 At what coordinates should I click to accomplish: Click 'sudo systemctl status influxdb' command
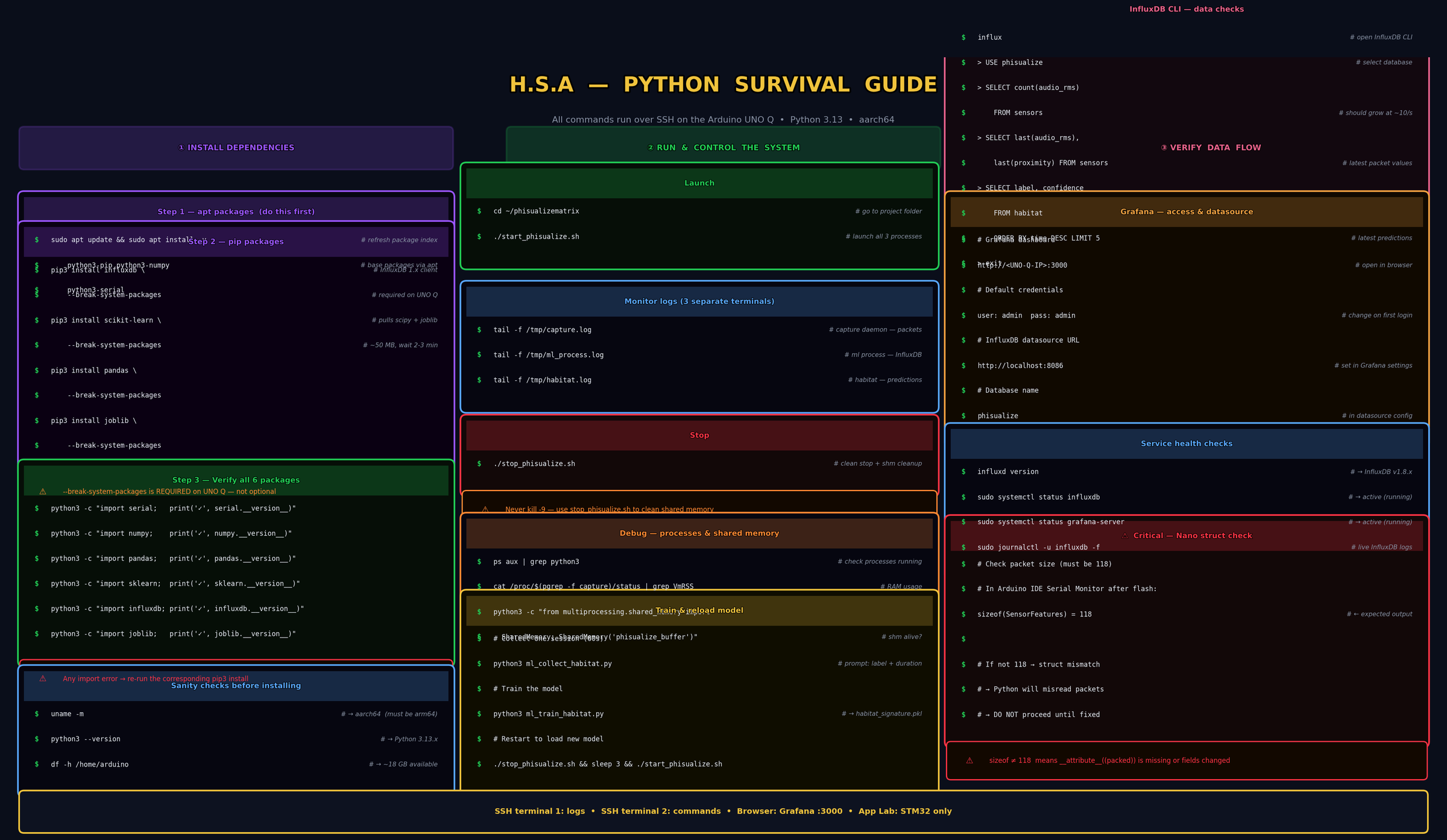coord(1039,497)
